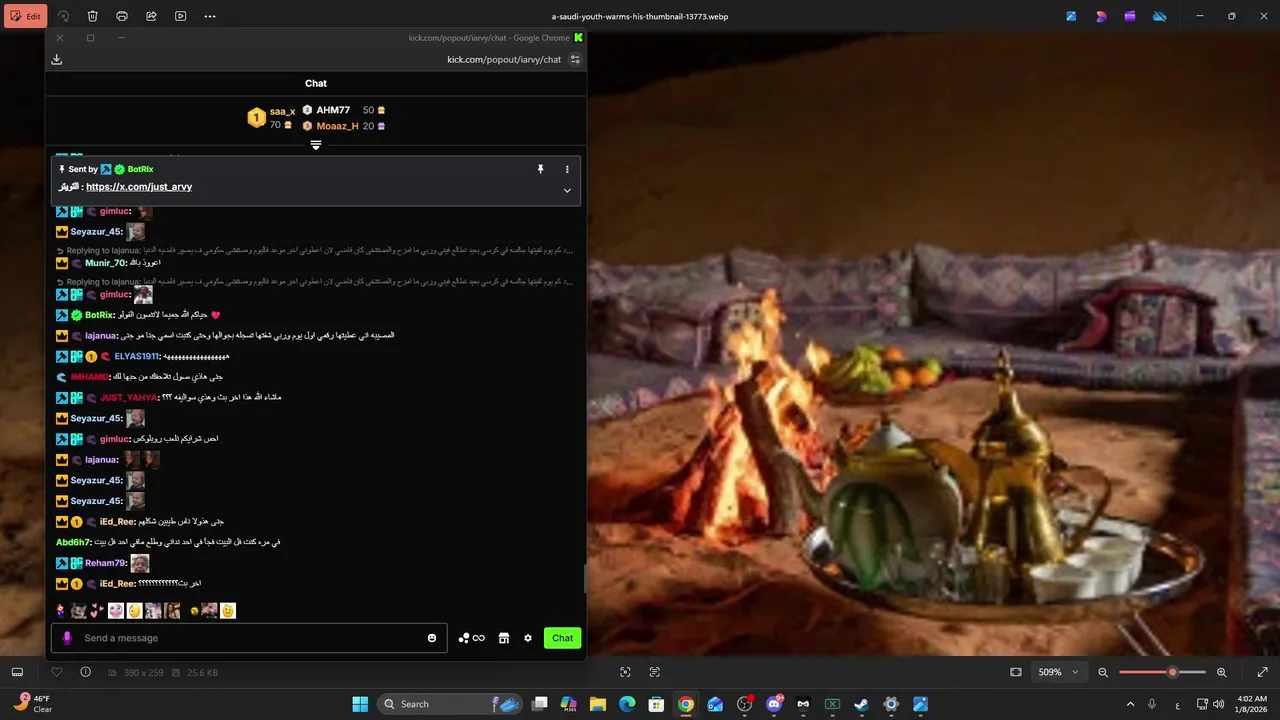Open saa_x on the gift leaderboard
This screenshot has width=1280, height=720.
click(283, 111)
